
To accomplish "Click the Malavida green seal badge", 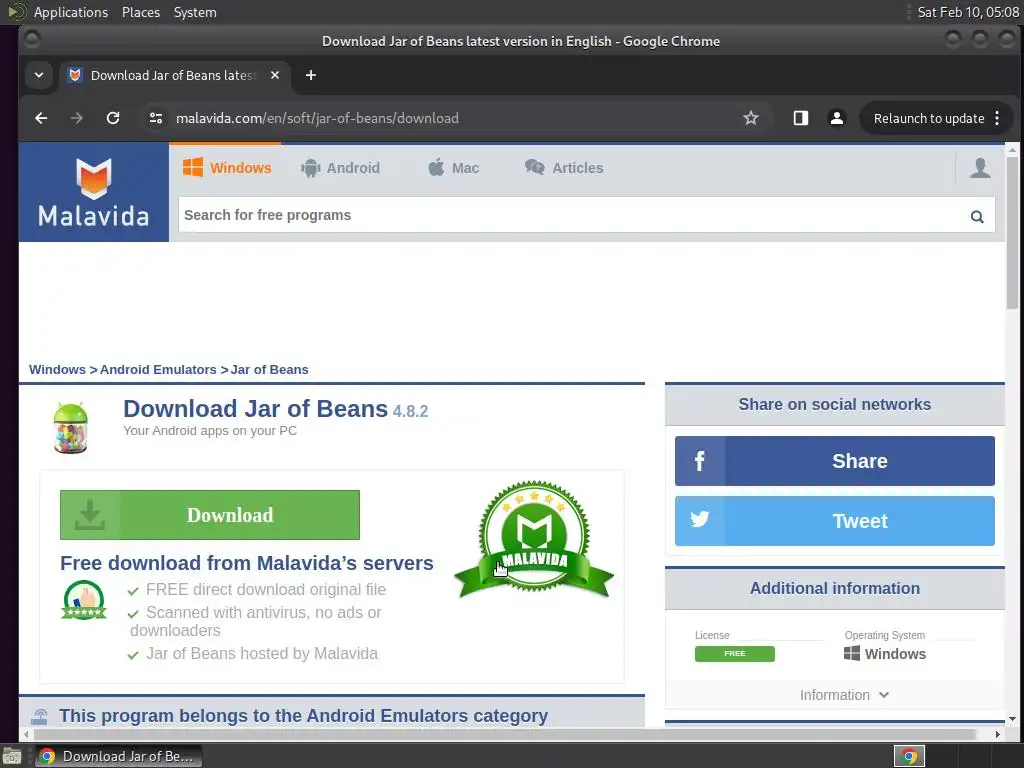I will point(534,539).
